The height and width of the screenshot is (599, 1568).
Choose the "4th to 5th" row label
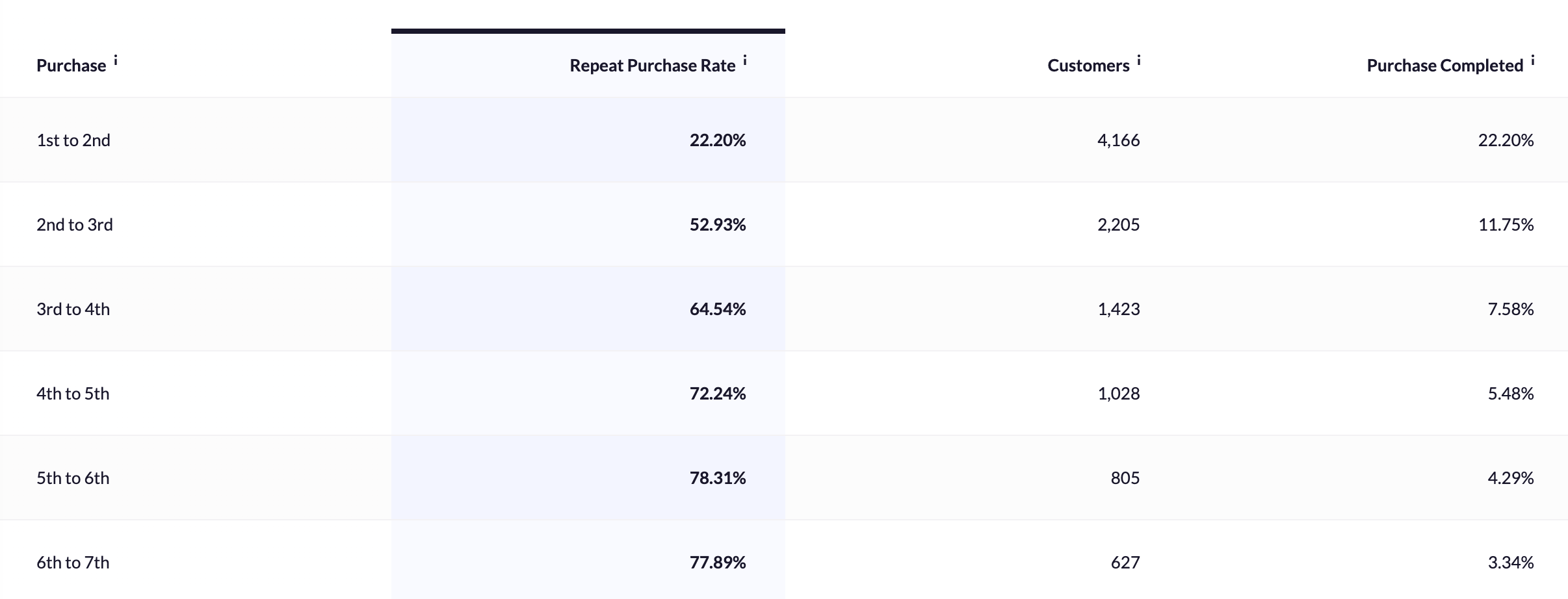pyautogui.click(x=73, y=394)
